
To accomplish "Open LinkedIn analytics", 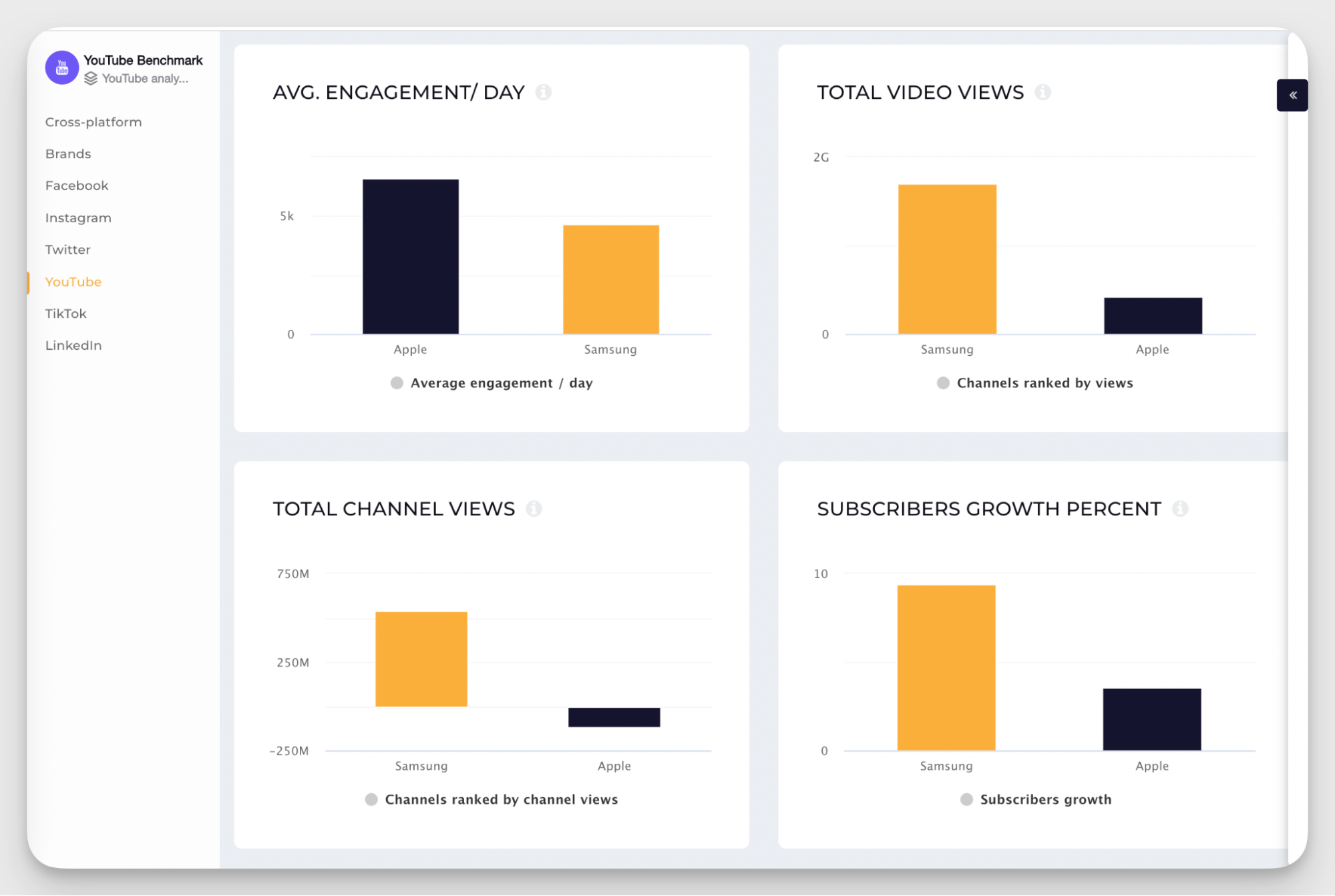I will click(73, 345).
